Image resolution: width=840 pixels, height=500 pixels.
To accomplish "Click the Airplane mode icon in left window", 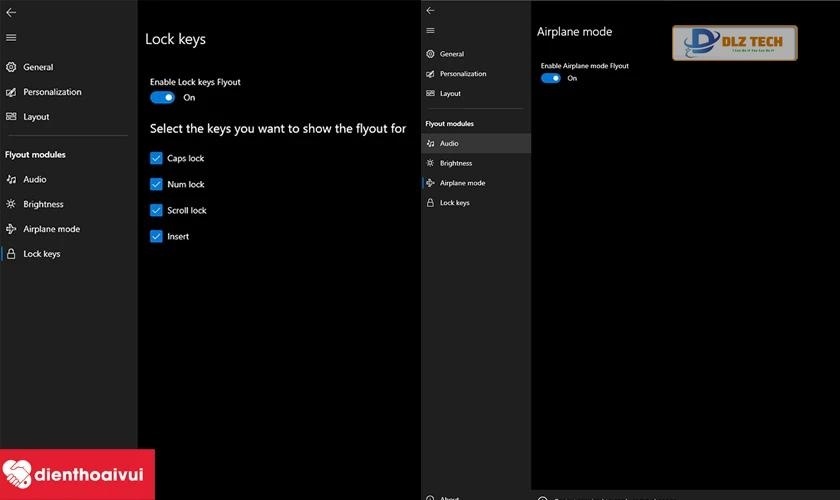I will 12,229.
